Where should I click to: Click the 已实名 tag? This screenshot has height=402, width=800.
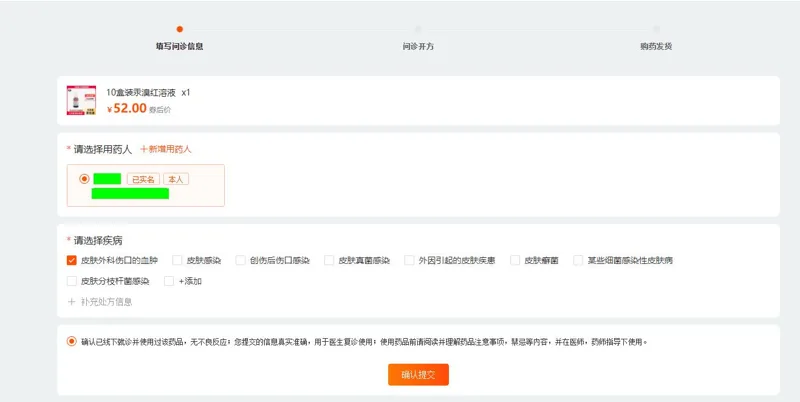click(143, 179)
